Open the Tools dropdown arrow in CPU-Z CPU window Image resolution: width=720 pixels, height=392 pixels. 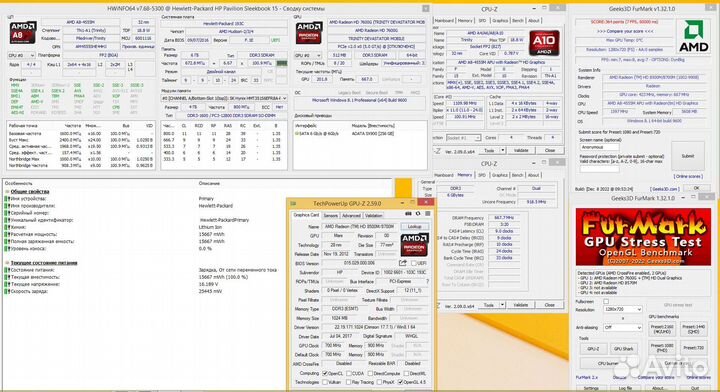[503, 150]
